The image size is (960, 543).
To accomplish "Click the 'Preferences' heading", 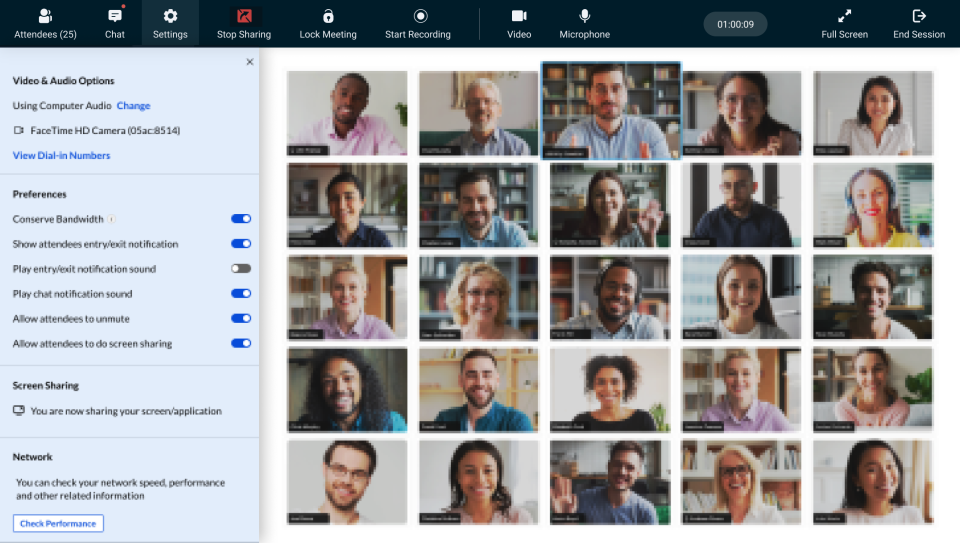I will point(40,194).
